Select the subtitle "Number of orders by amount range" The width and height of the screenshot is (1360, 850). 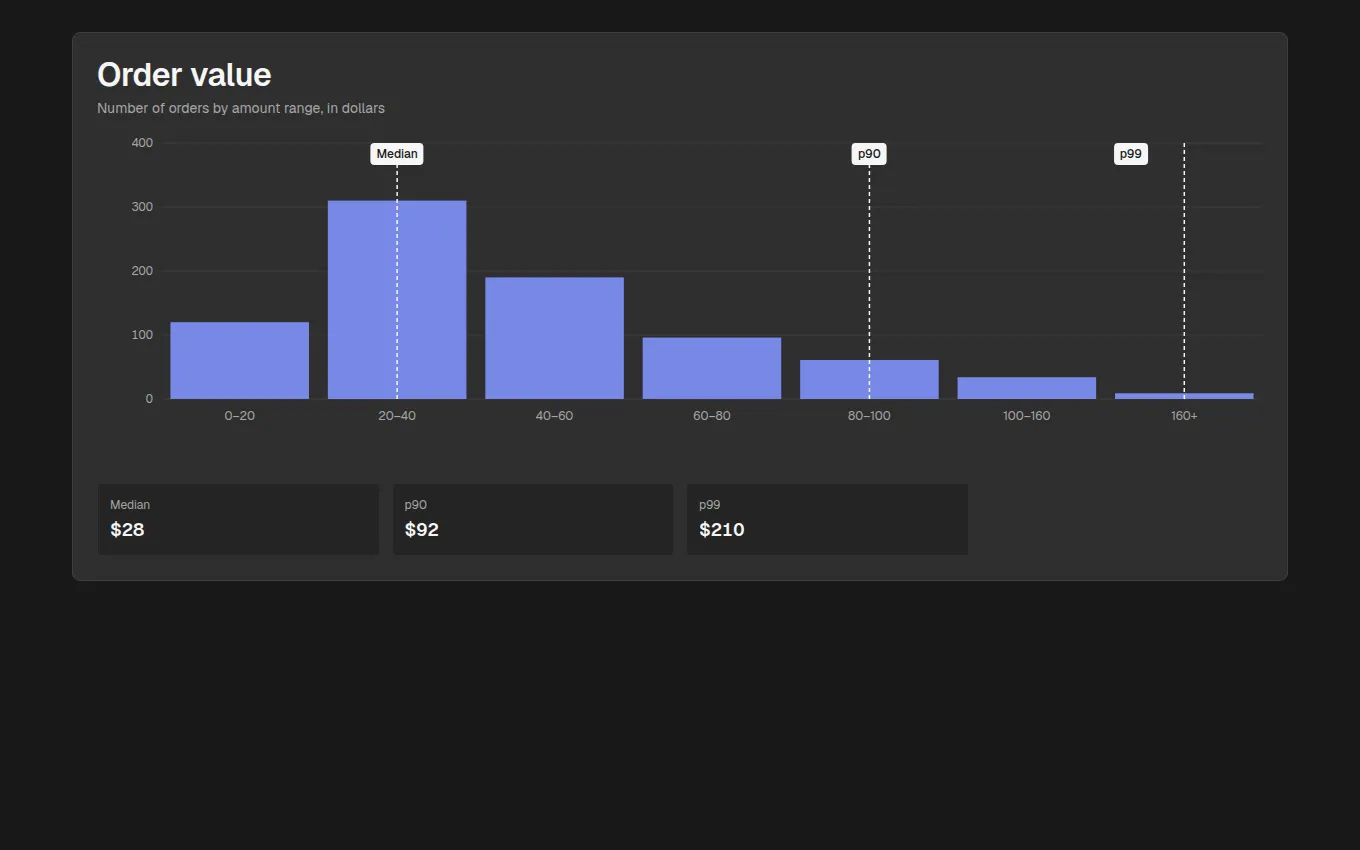241,108
